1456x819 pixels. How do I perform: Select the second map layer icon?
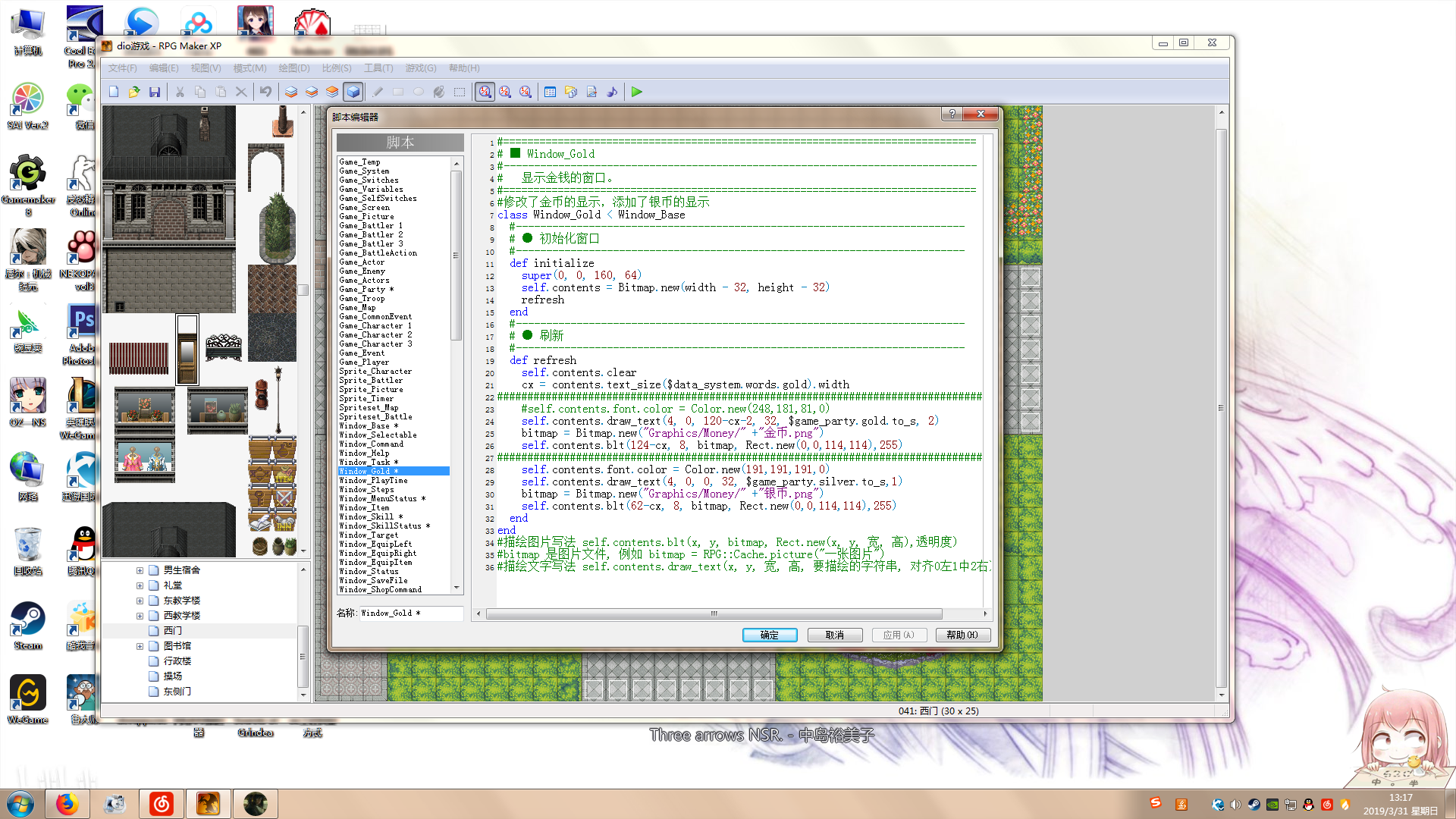coord(312,92)
